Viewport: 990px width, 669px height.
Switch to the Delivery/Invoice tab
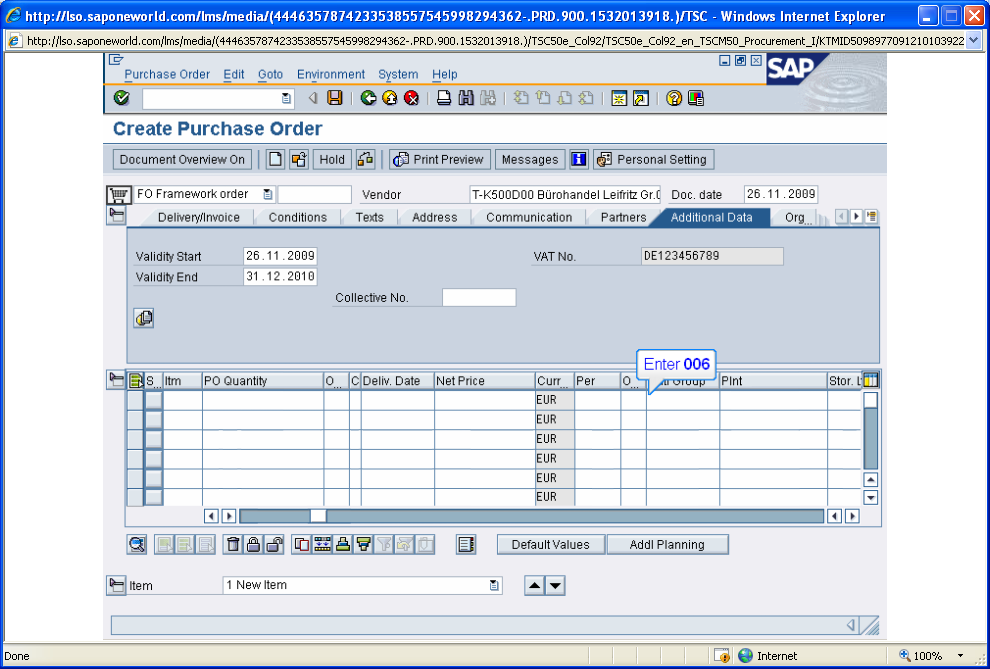coord(198,217)
